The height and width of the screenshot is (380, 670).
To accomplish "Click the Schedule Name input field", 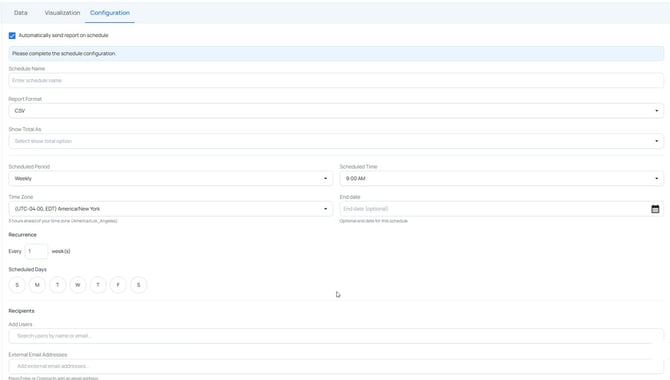I will (x=336, y=80).
